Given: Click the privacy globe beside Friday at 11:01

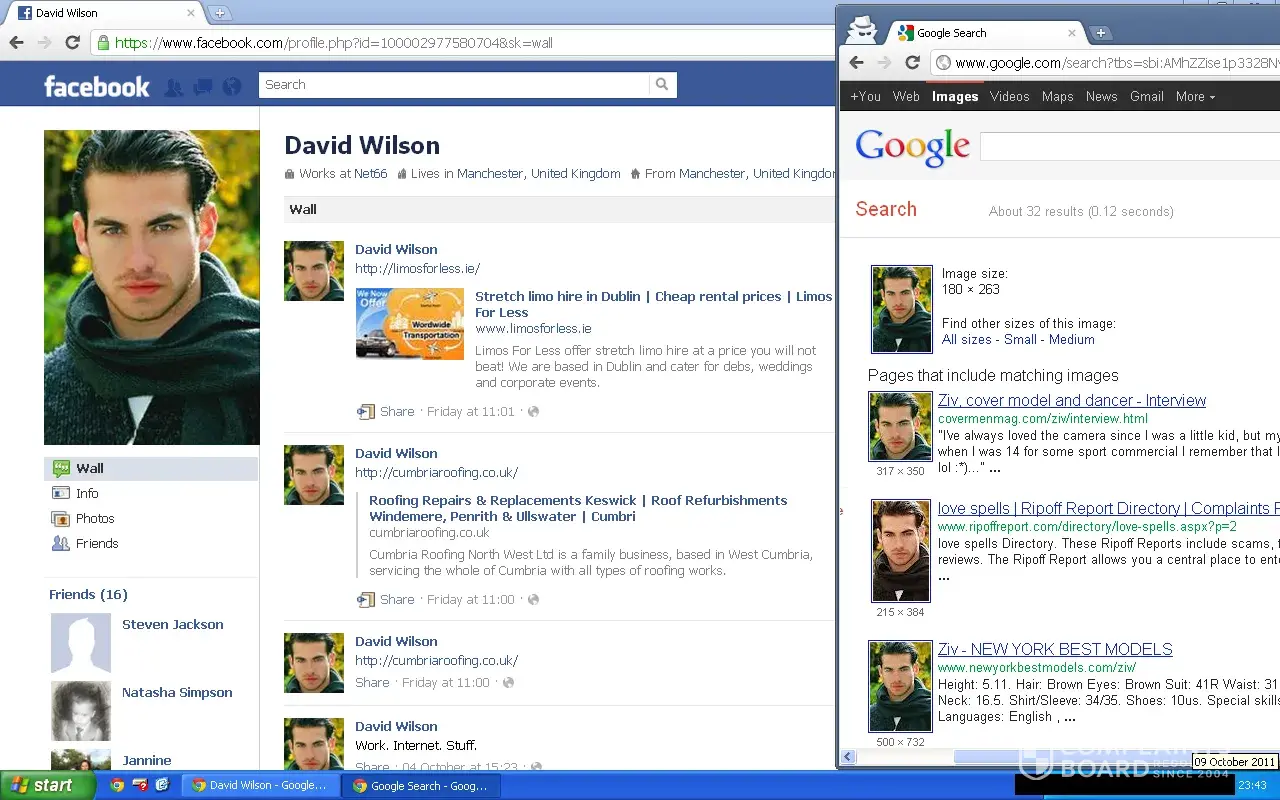Looking at the screenshot, I should pyautogui.click(x=533, y=411).
